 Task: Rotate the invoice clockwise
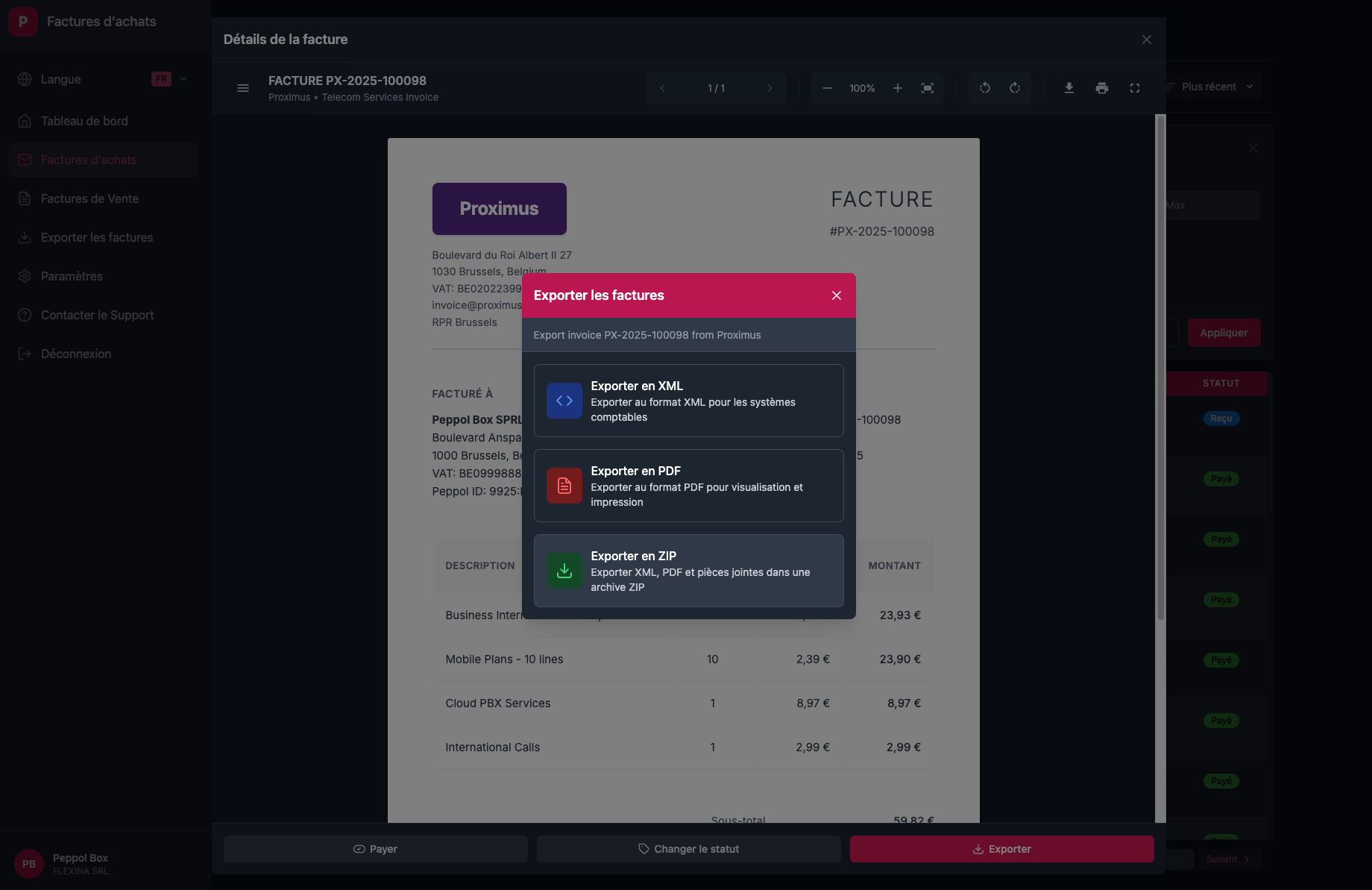click(1015, 88)
